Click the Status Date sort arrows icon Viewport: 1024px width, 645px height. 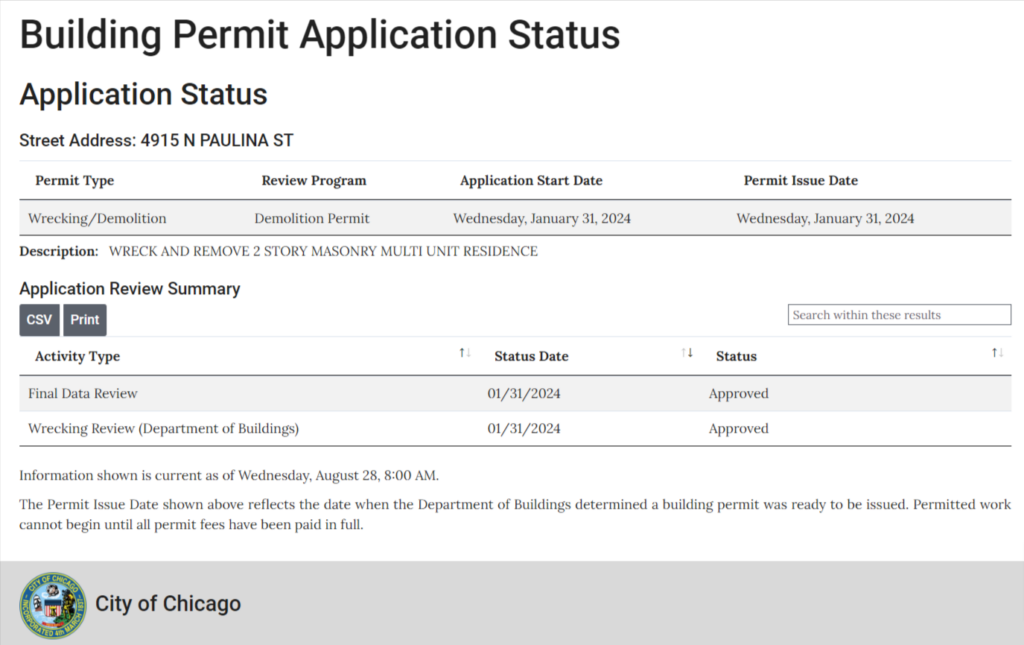[x=686, y=353]
